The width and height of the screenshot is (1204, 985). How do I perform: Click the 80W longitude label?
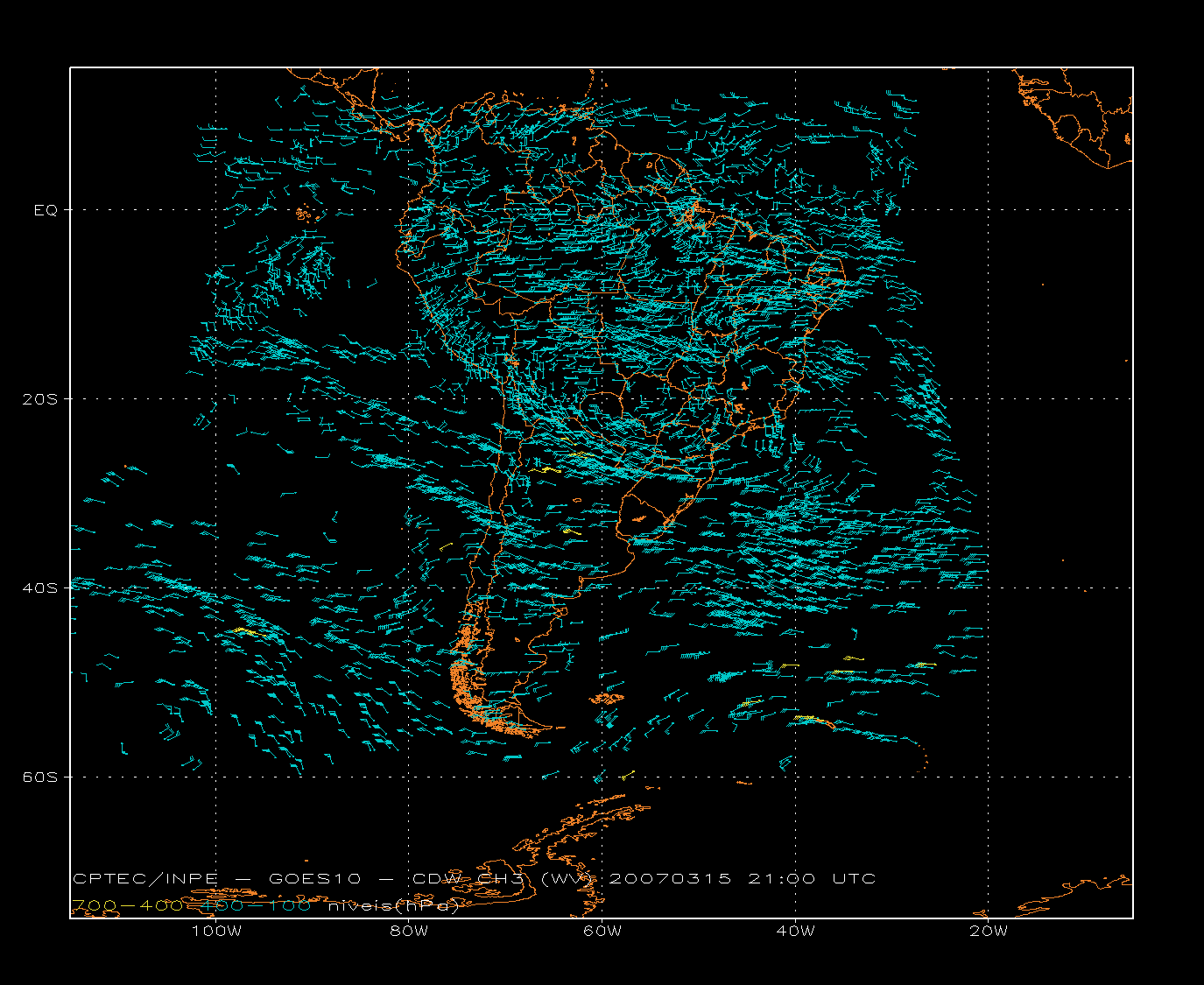(409, 931)
